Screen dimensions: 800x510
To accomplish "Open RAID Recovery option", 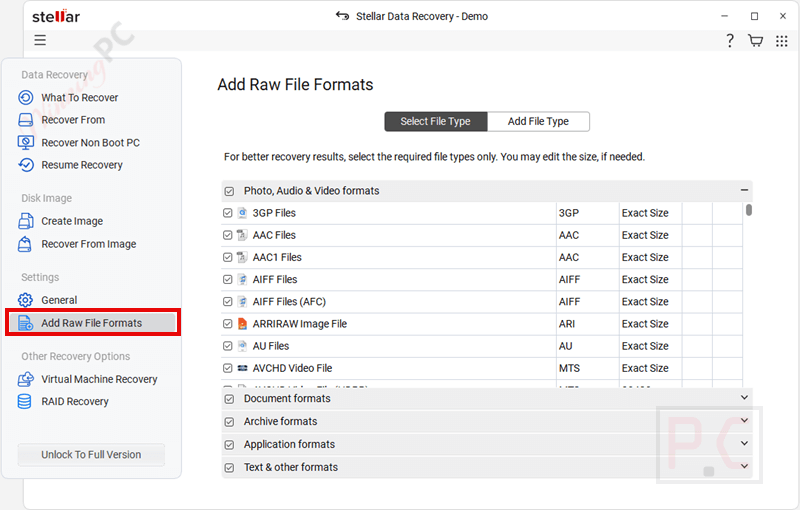I will point(75,402).
